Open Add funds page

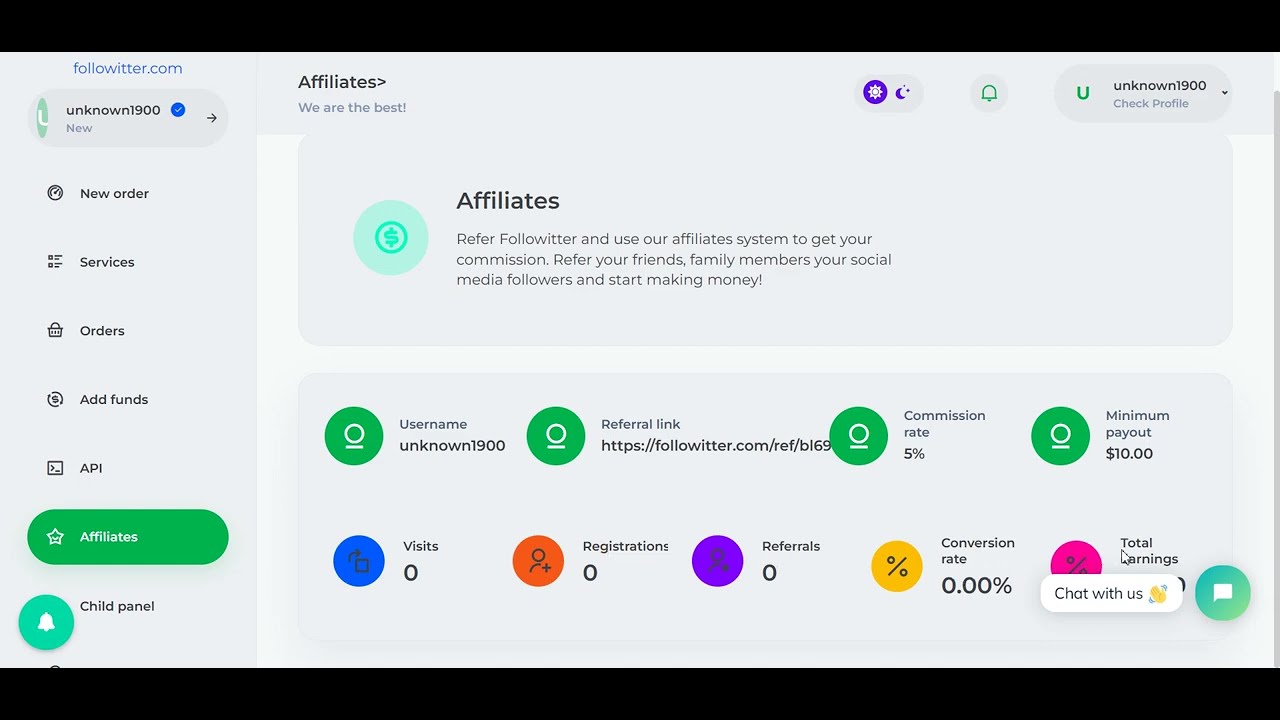click(x=128, y=399)
